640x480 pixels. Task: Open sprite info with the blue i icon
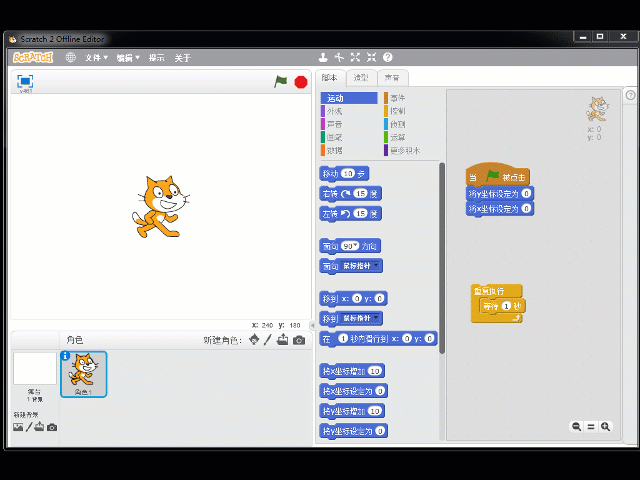[x=65, y=356]
